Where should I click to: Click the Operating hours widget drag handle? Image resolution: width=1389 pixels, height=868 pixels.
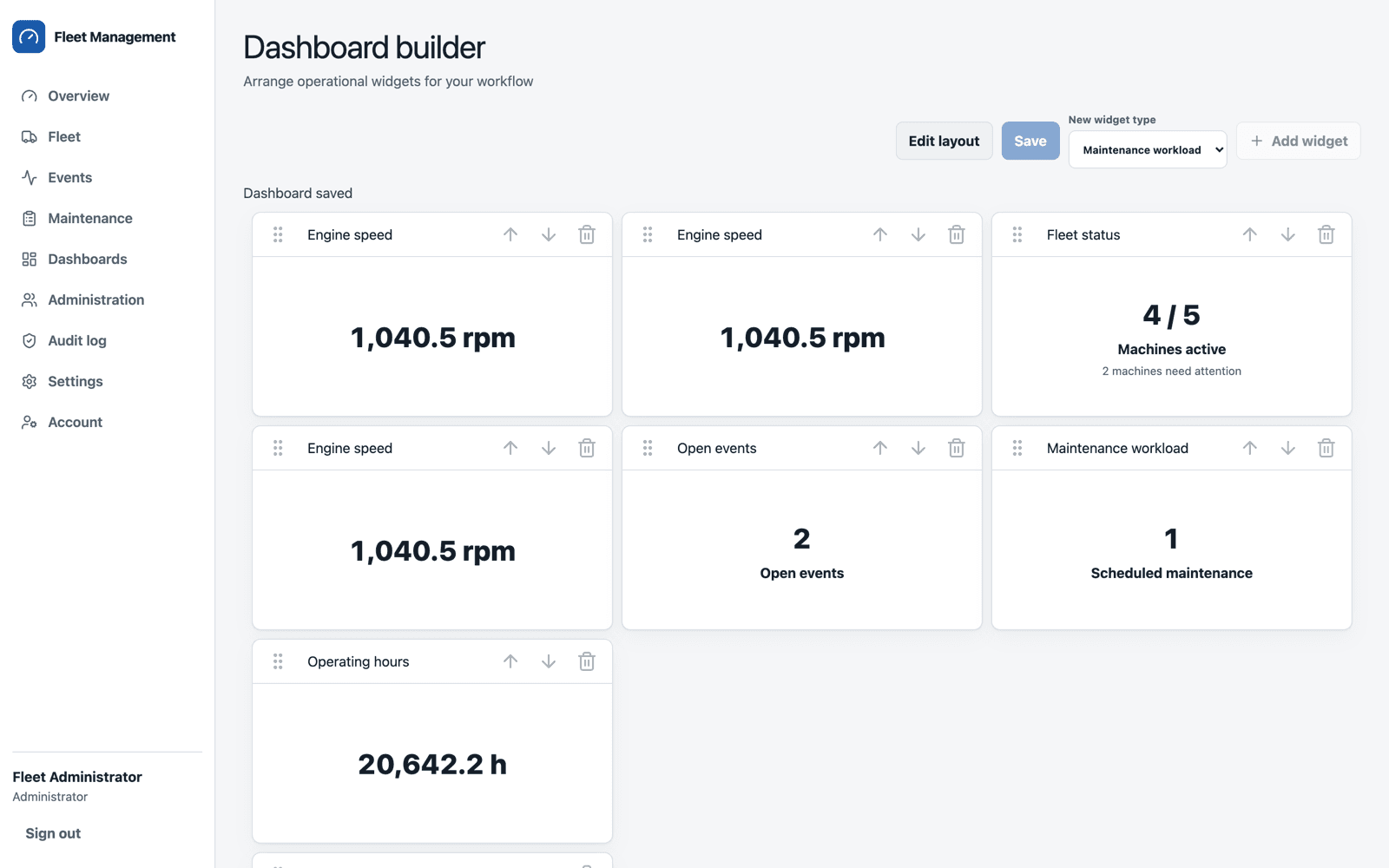(x=278, y=662)
